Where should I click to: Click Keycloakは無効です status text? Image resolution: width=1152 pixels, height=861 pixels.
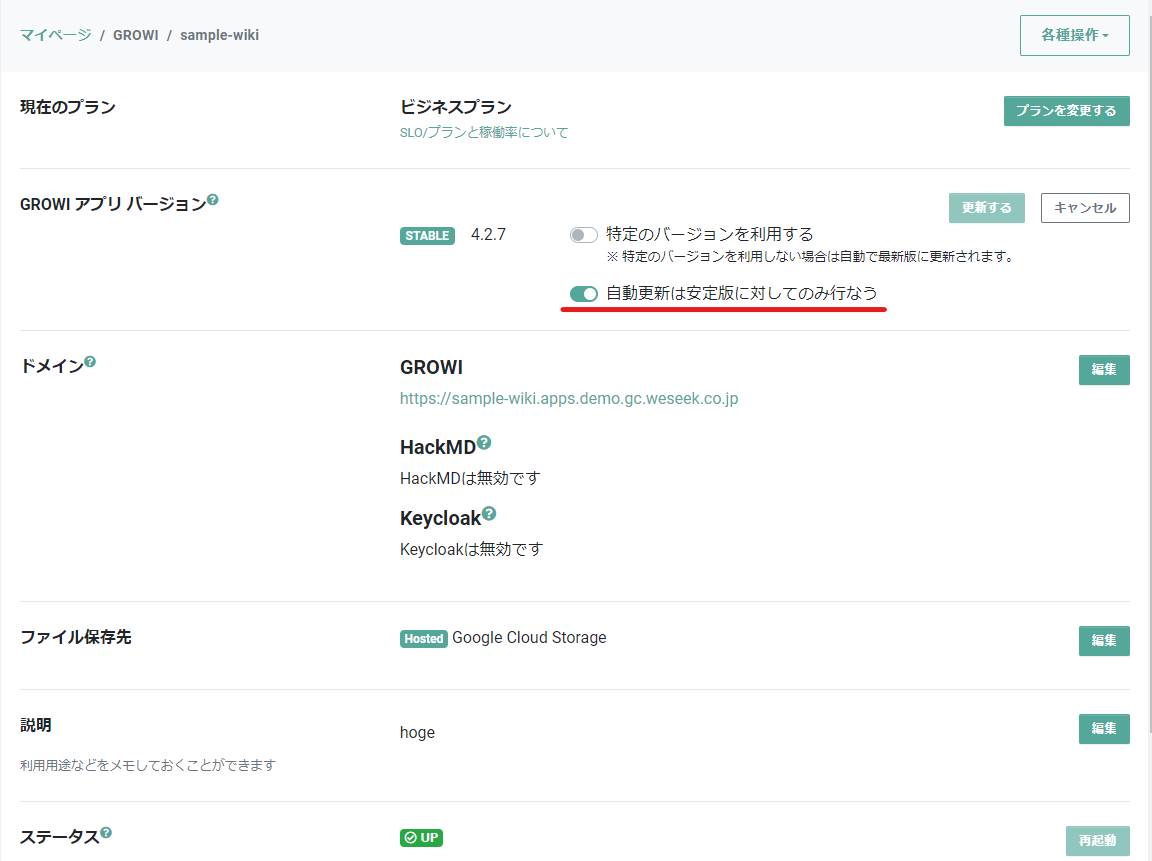click(x=471, y=549)
